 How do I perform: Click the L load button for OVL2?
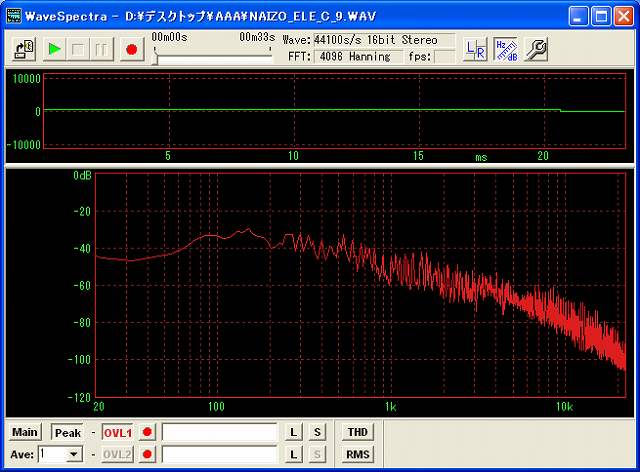point(293,454)
